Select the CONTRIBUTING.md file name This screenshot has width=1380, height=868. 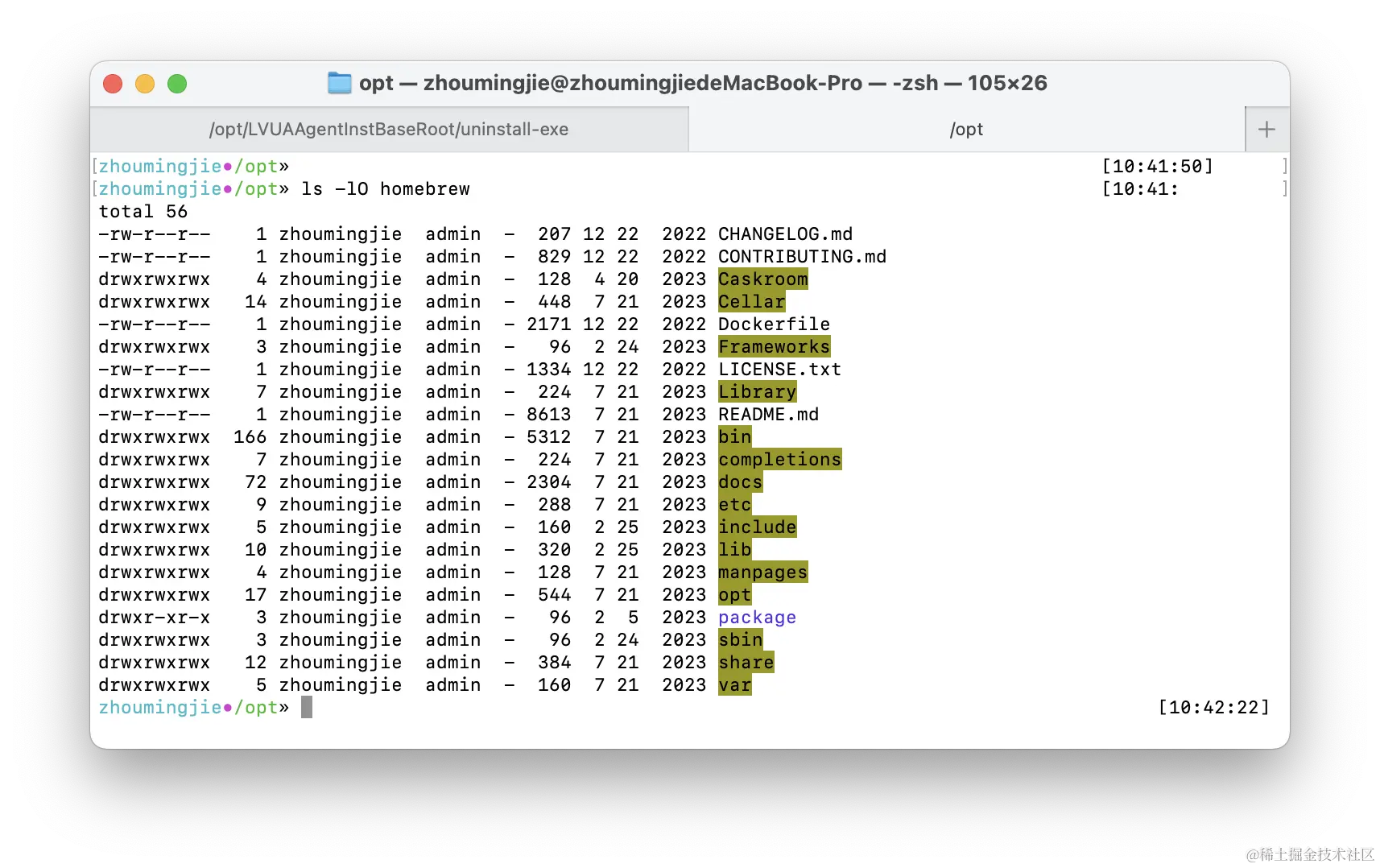(x=802, y=257)
